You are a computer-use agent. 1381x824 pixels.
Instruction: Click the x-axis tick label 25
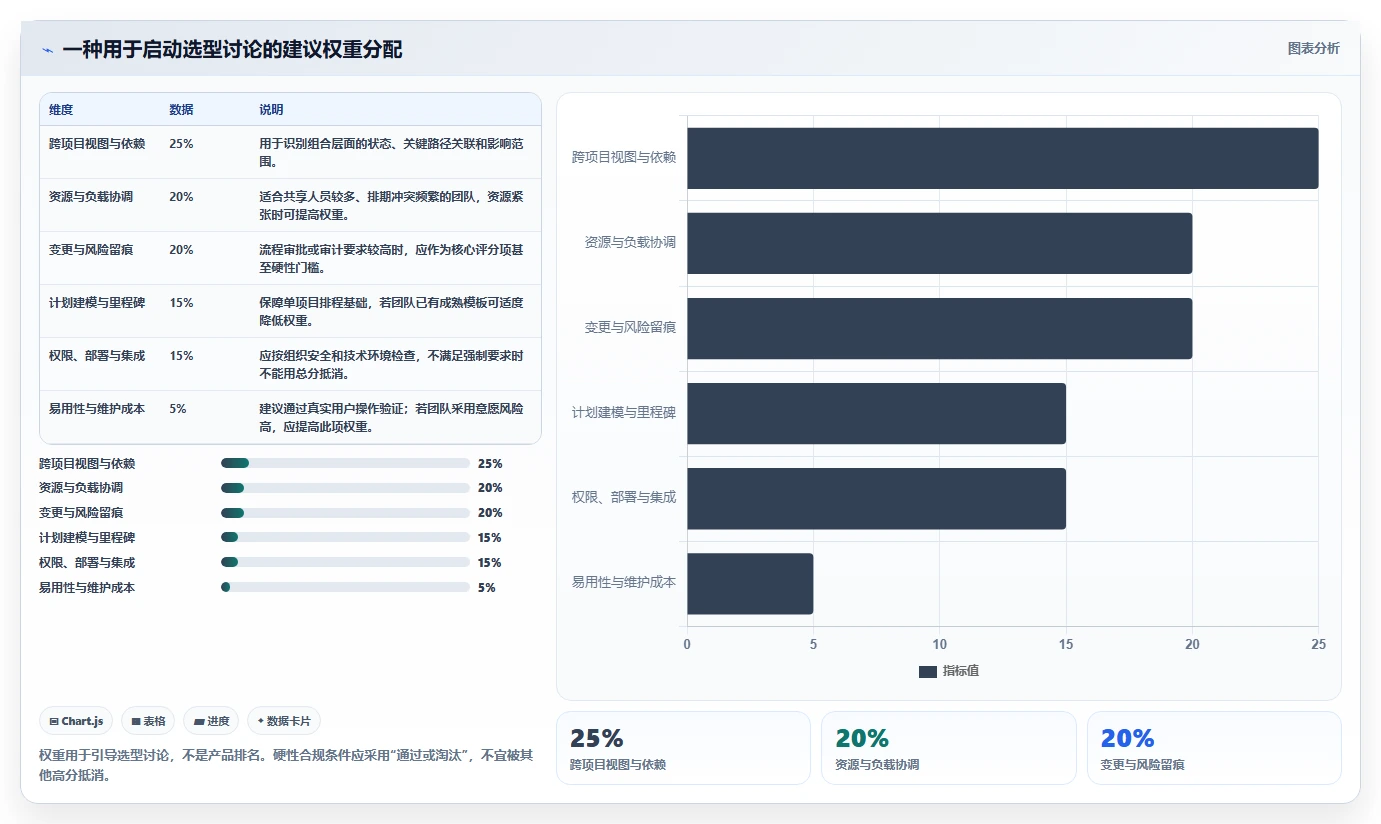(1319, 645)
